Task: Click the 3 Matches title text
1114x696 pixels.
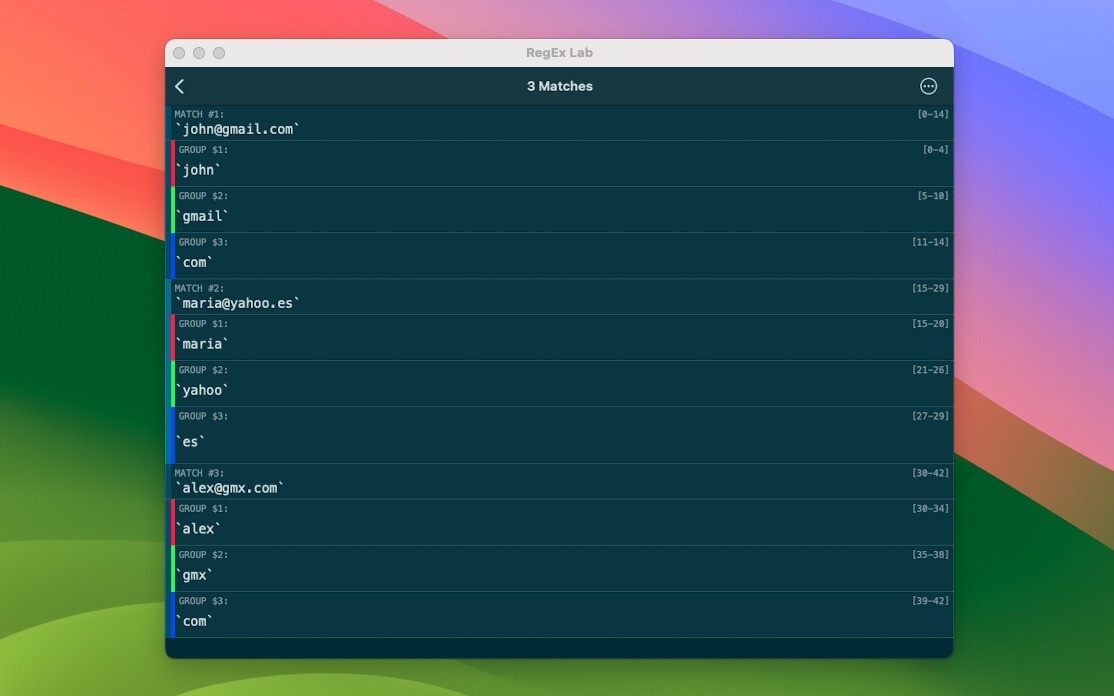Action: 560,86
